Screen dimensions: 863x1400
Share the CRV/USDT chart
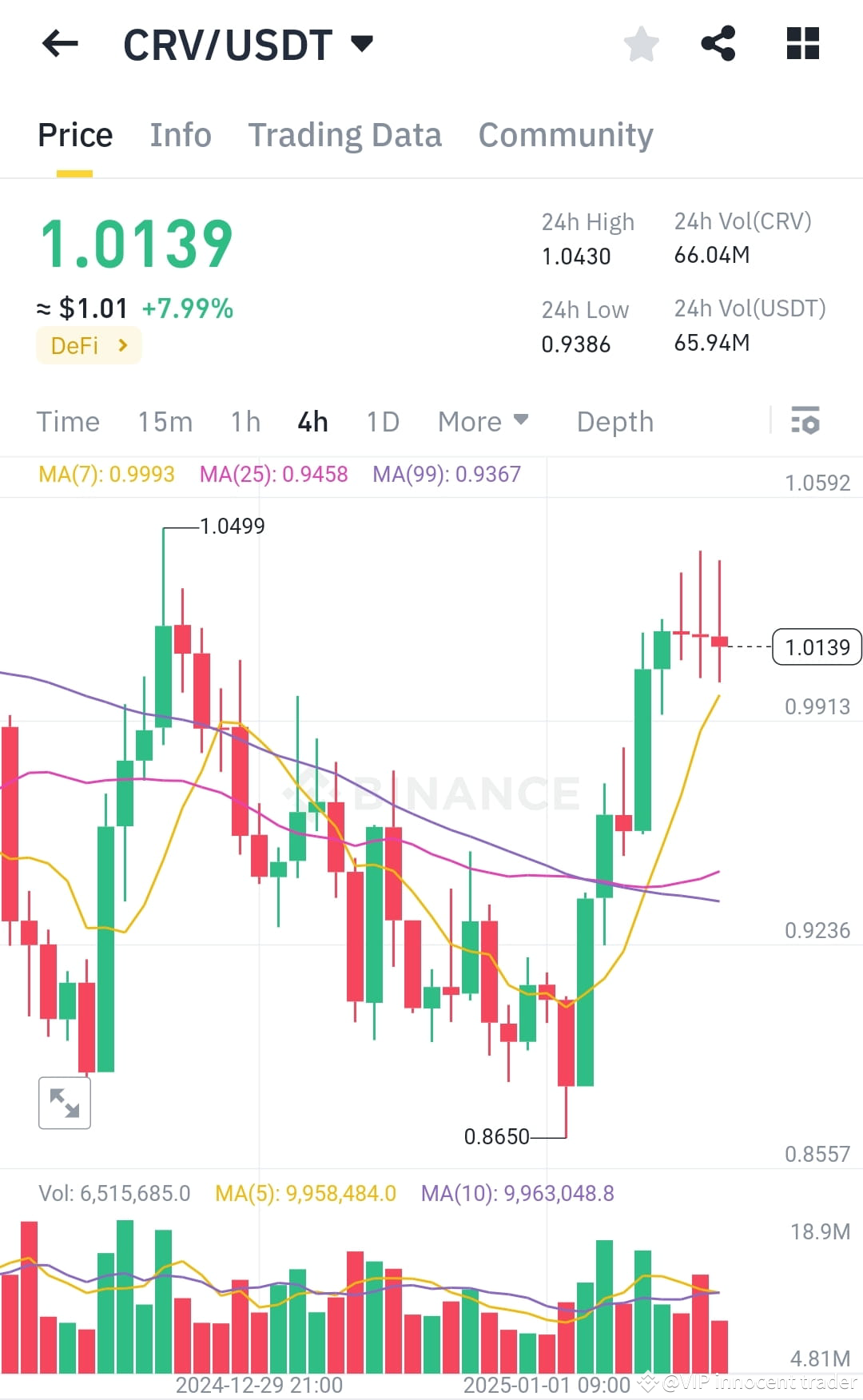pyautogui.click(x=718, y=44)
